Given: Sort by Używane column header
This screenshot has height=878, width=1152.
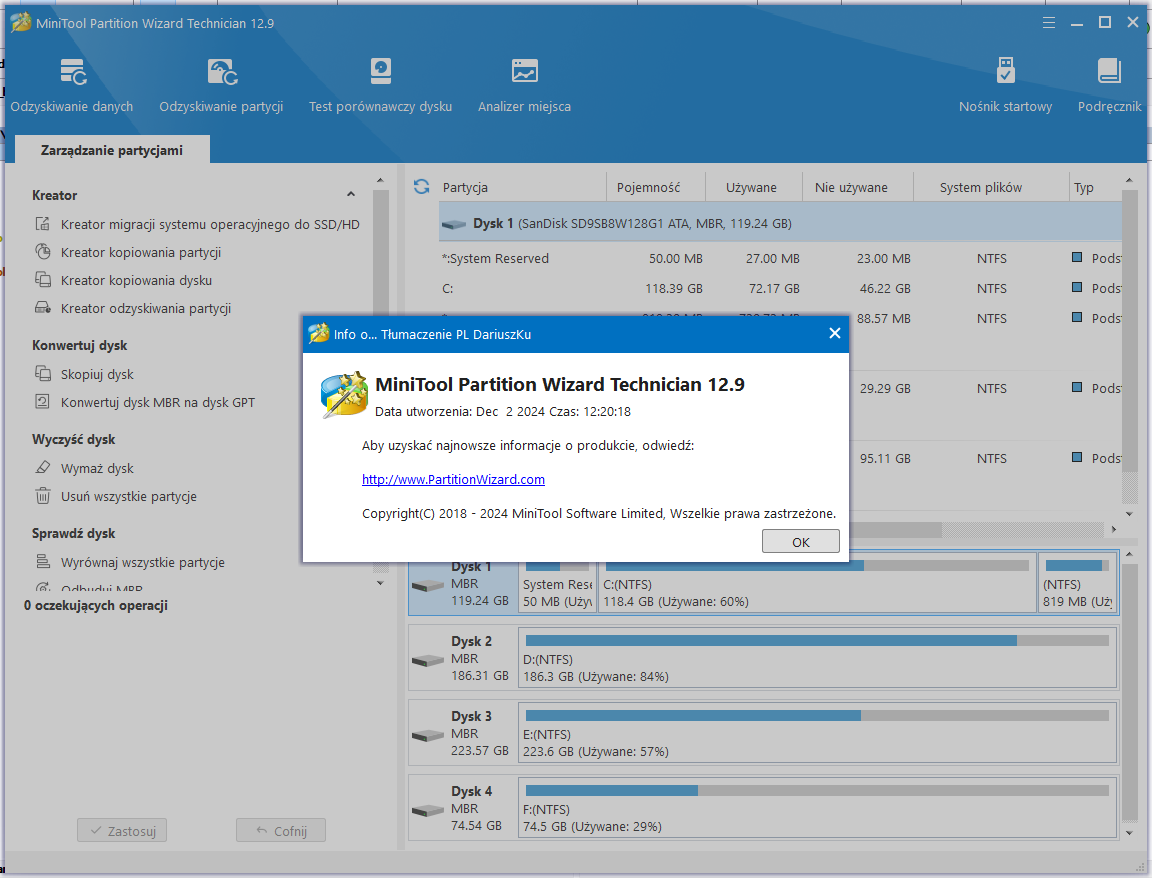Looking at the screenshot, I should (754, 187).
